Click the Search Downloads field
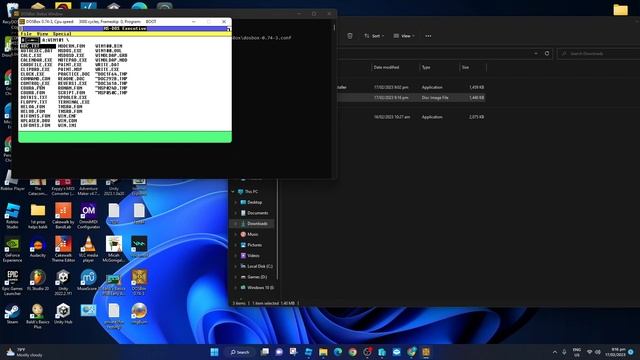Viewport: 640px width, 360px height. pos(598,53)
